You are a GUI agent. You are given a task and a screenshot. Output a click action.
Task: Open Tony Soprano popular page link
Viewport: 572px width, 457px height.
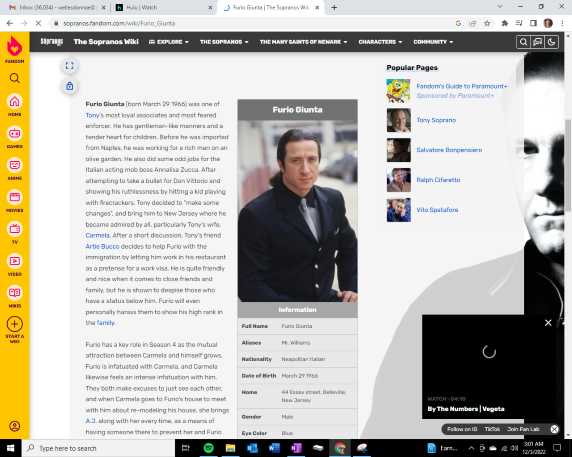(436, 120)
